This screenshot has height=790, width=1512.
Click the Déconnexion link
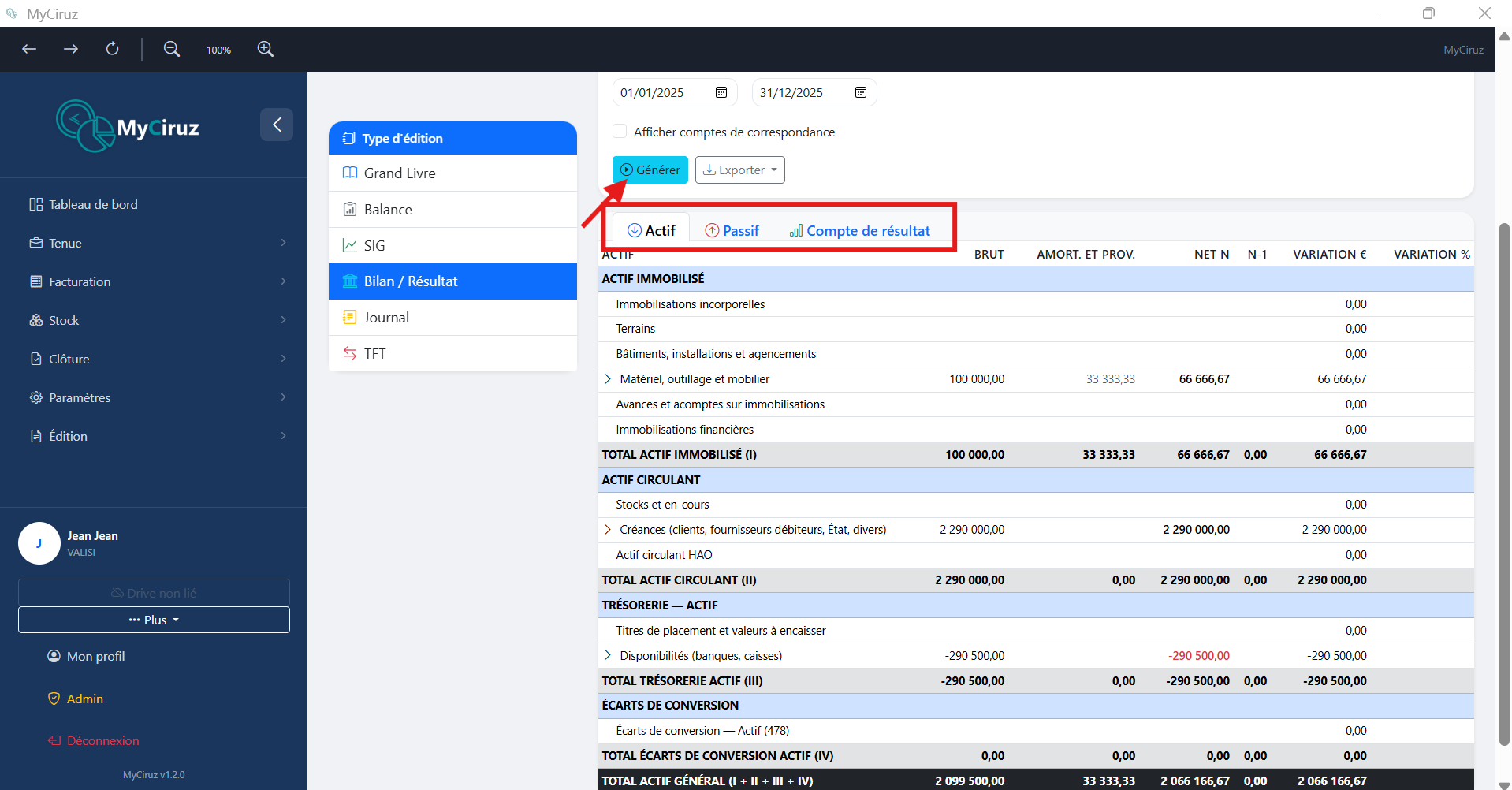[x=94, y=740]
